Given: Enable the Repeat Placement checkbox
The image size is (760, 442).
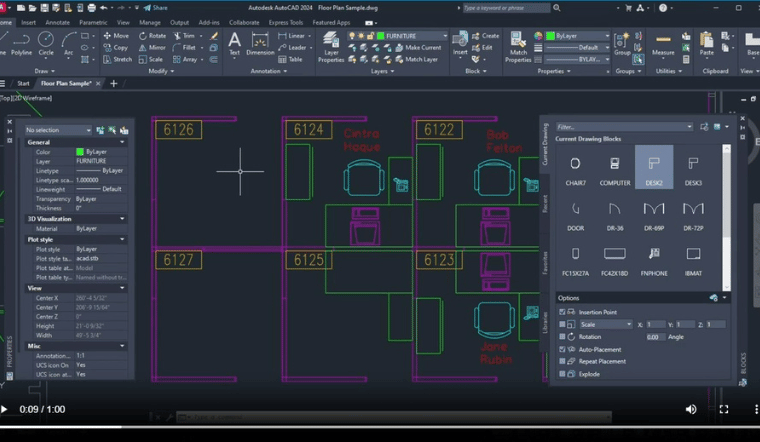Looking at the screenshot, I should tap(562, 361).
